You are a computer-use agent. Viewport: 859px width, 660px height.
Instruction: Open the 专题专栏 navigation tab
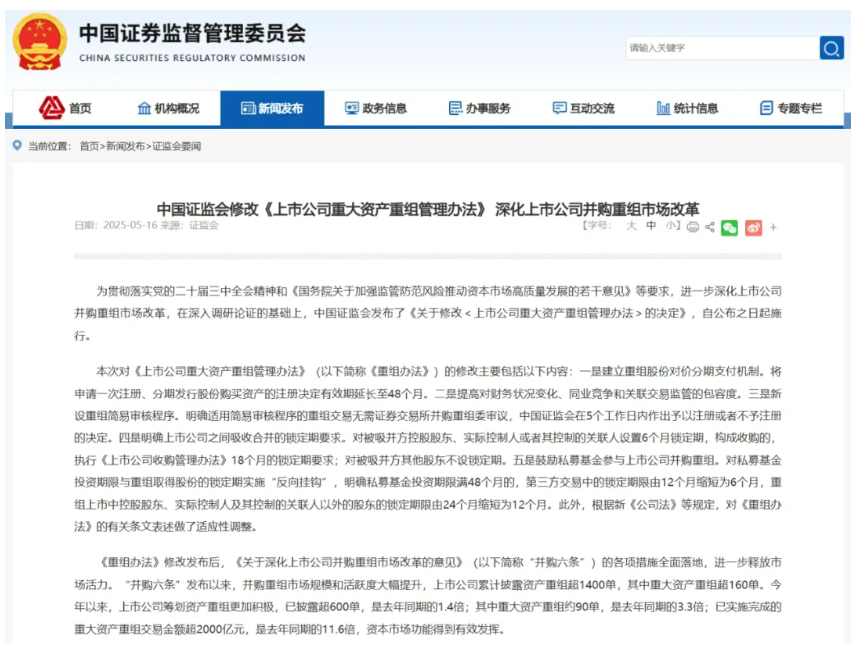pyautogui.click(x=791, y=108)
